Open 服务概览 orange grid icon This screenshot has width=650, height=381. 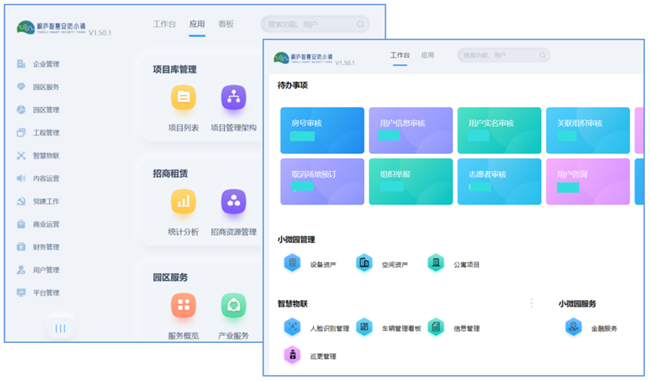183,306
